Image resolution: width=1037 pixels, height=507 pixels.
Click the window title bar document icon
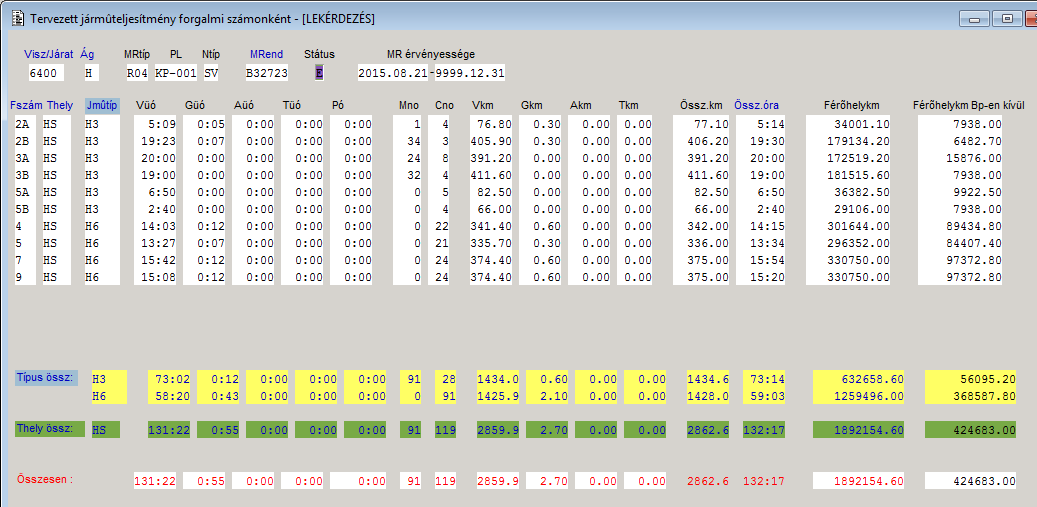tap(17, 19)
